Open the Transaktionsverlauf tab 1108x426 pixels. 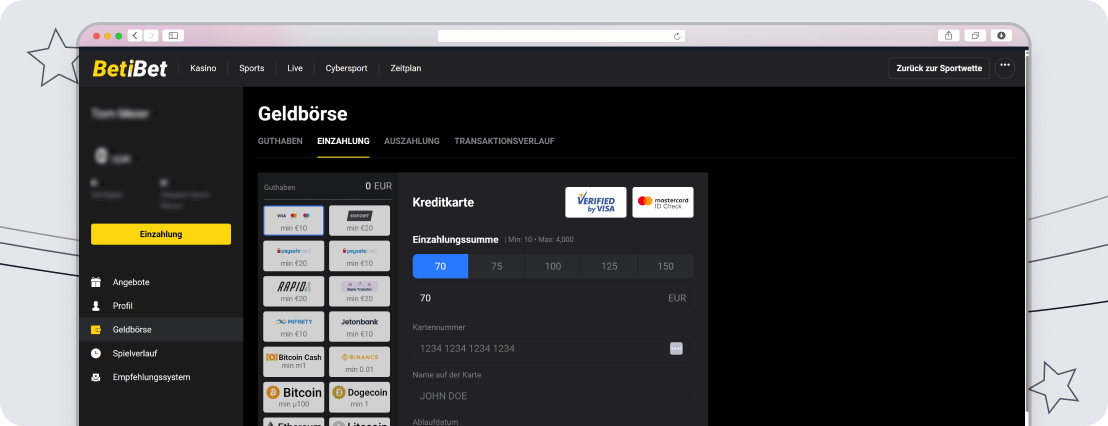click(504, 141)
